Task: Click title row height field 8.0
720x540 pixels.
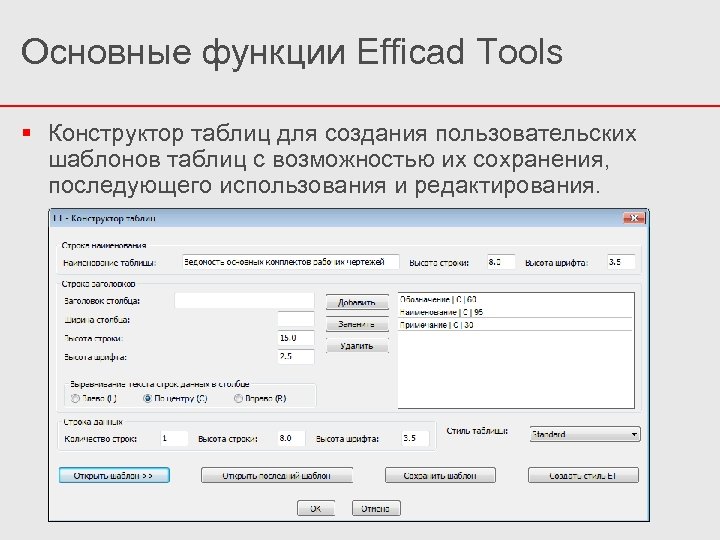Action: pyautogui.click(x=501, y=262)
